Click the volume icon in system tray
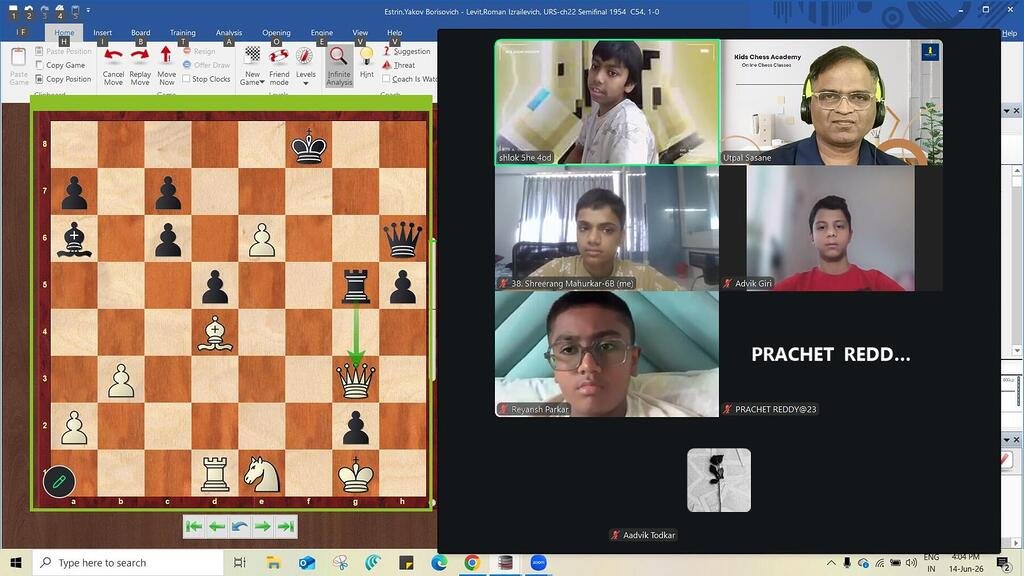 tap(911, 562)
